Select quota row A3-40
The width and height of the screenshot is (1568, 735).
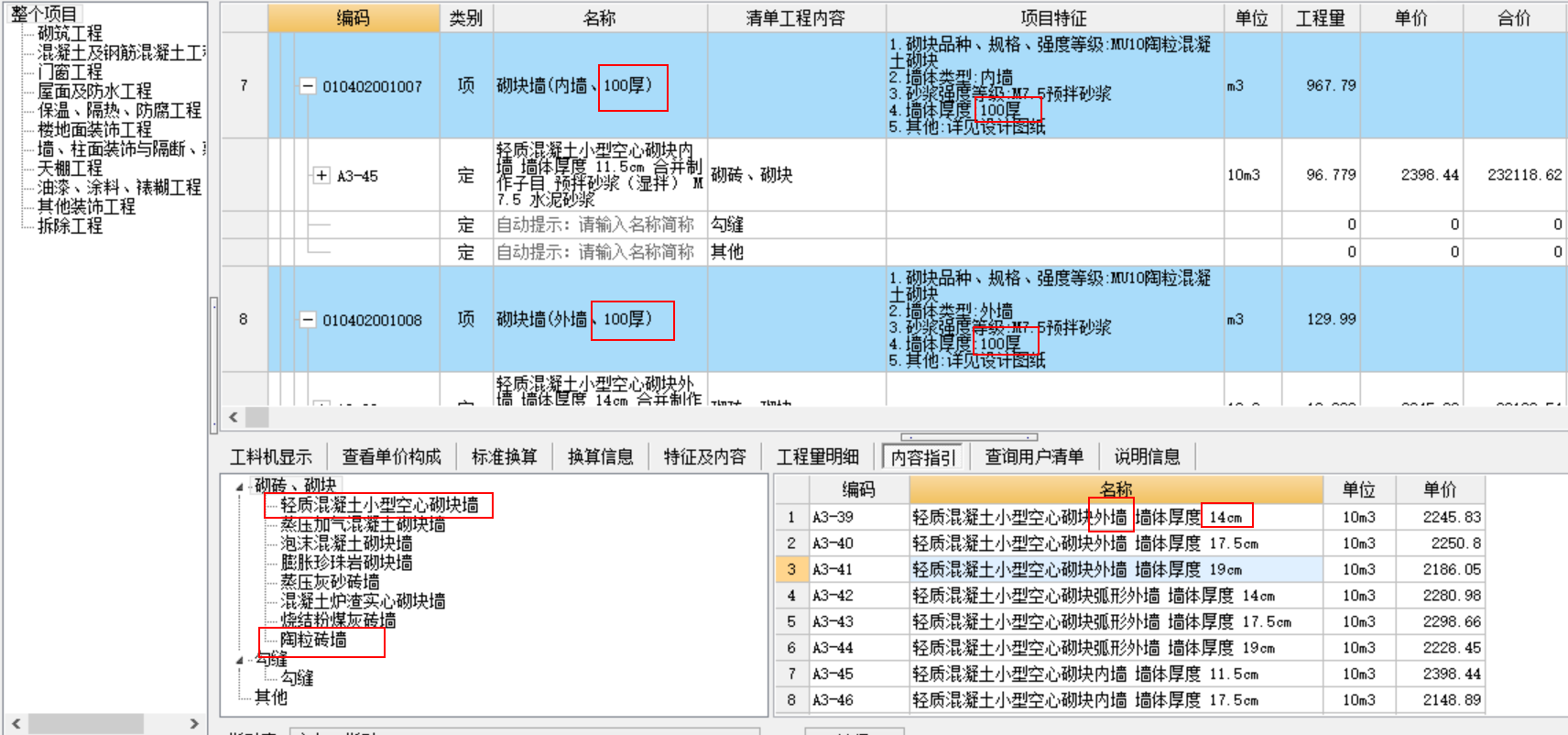[1129, 543]
